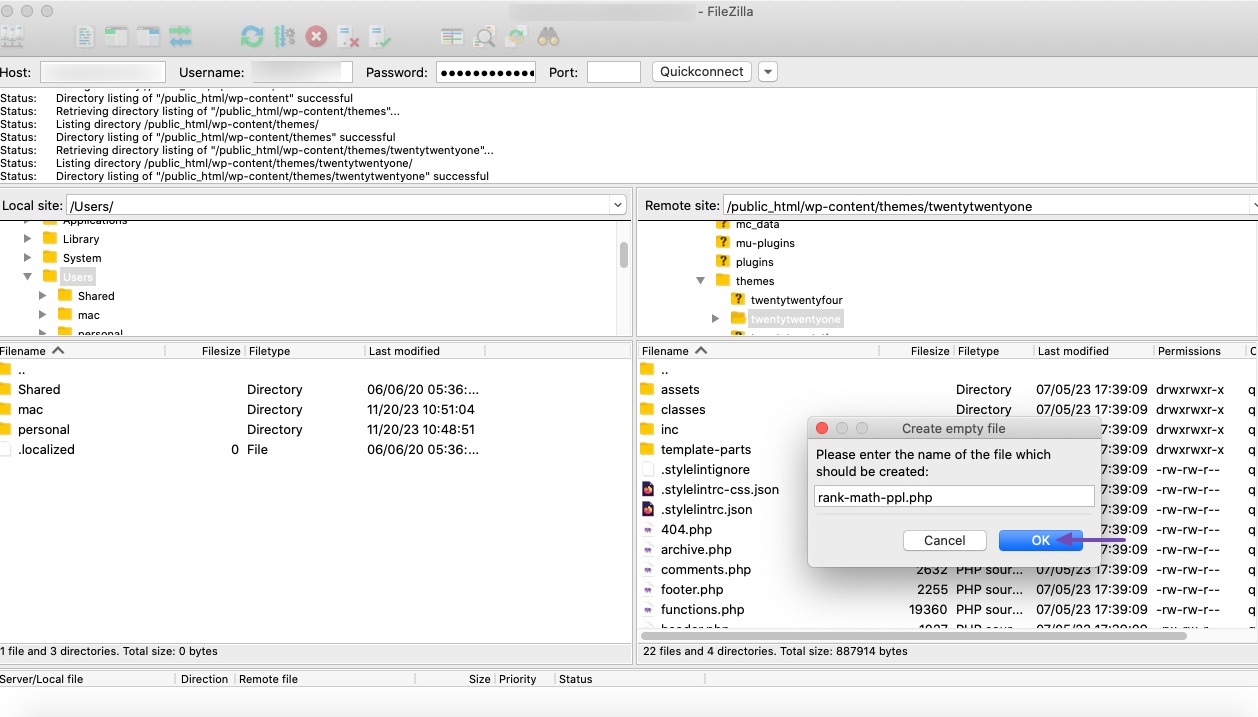1258x717 pixels.
Task: Click the Host input field
Action: pyautogui.click(x=103, y=72)
